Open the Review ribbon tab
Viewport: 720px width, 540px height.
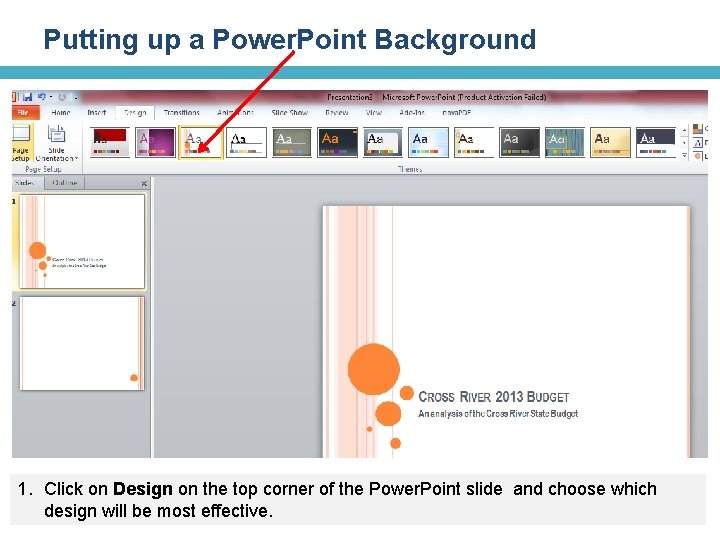click(337, 112)
